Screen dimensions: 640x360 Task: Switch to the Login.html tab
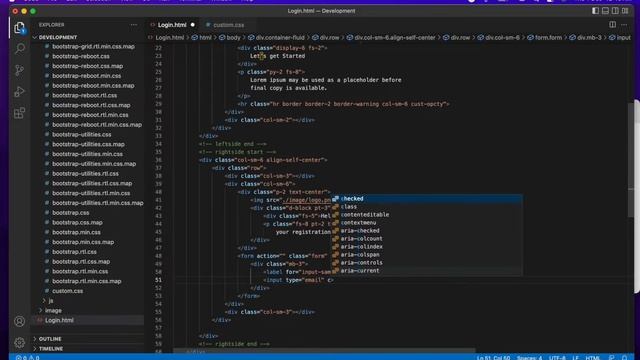172,25
